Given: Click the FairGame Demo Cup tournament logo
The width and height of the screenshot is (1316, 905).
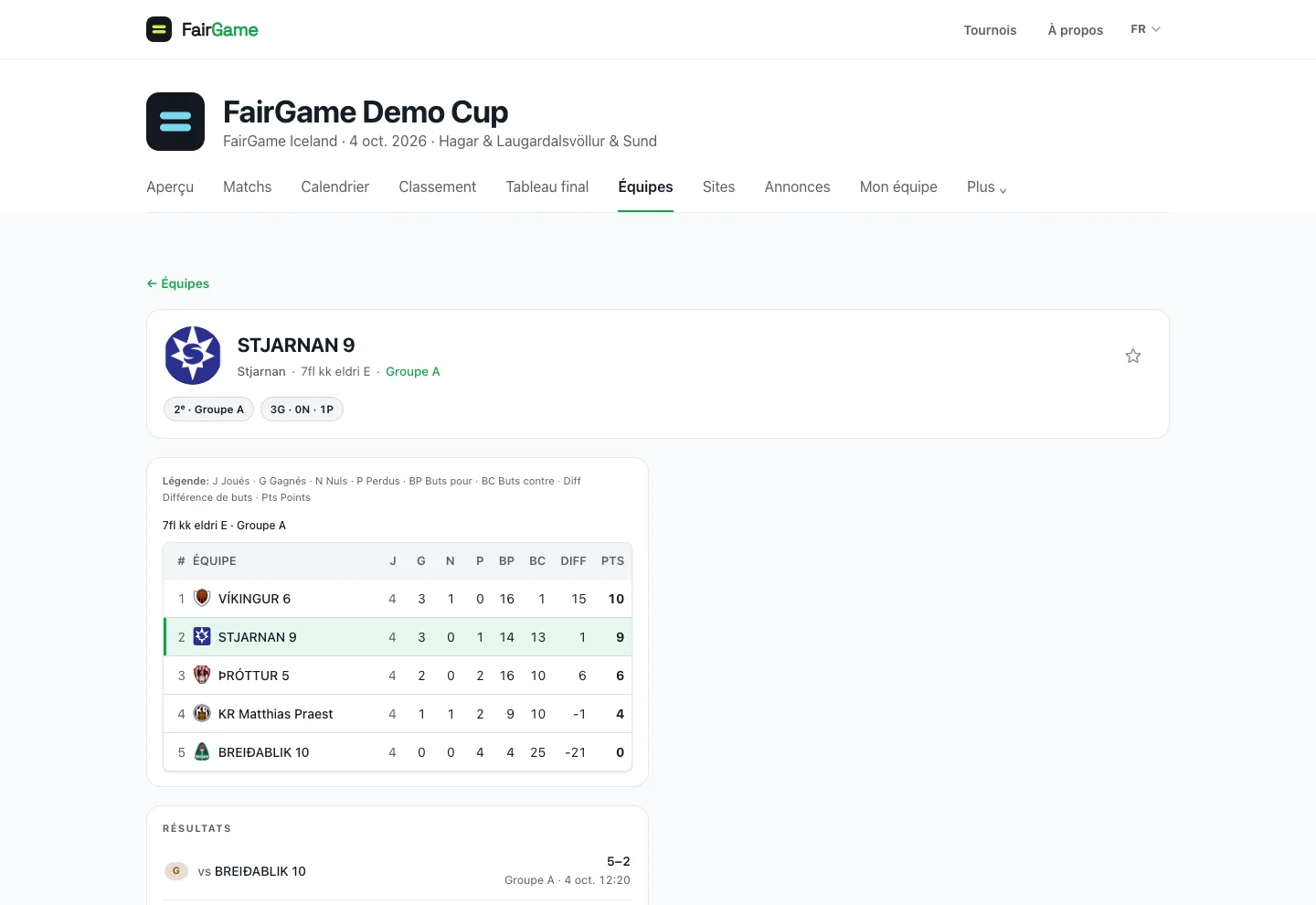Looking at the screenshot, I should point(175,122).
